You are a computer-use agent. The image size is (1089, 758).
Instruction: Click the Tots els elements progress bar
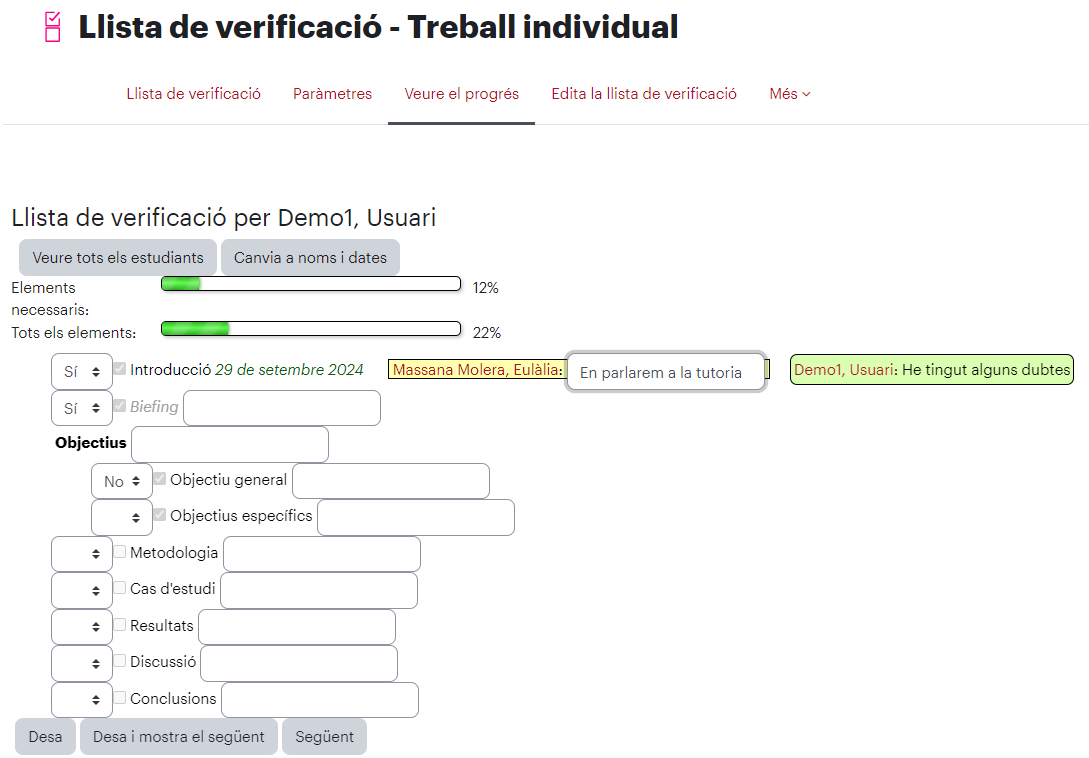[311, 329]
